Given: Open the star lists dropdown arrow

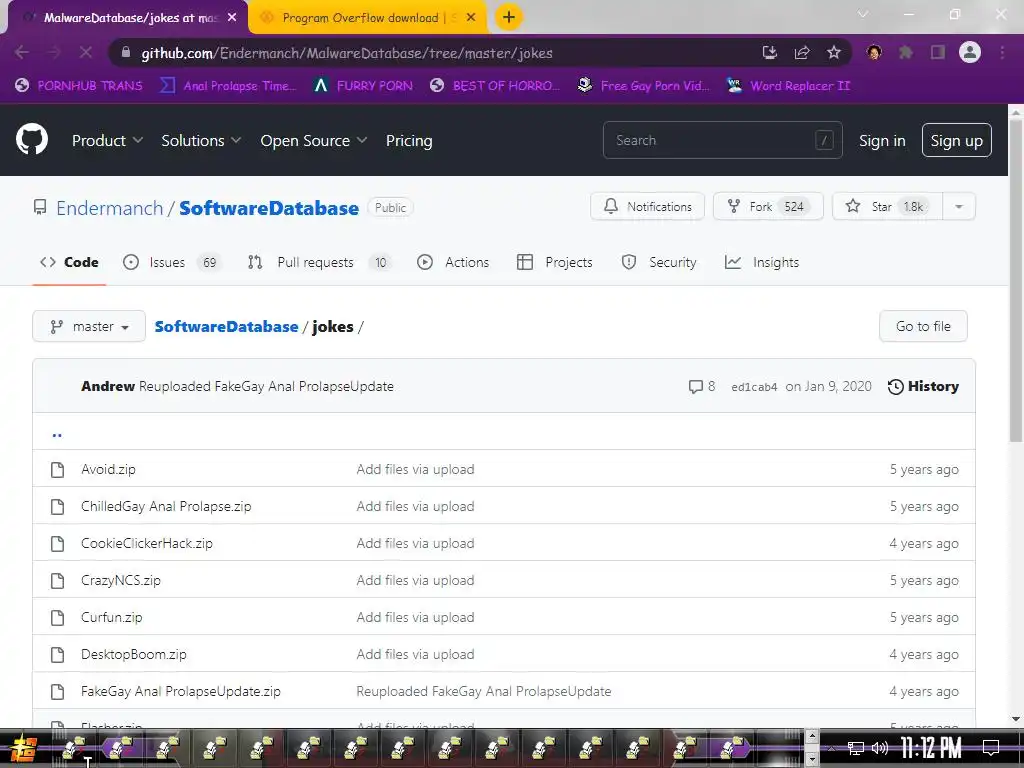Looking at the screenshot, I should click(x=959, y=206).
